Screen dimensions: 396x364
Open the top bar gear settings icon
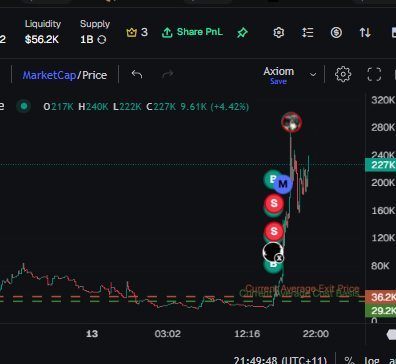[279, 33]
